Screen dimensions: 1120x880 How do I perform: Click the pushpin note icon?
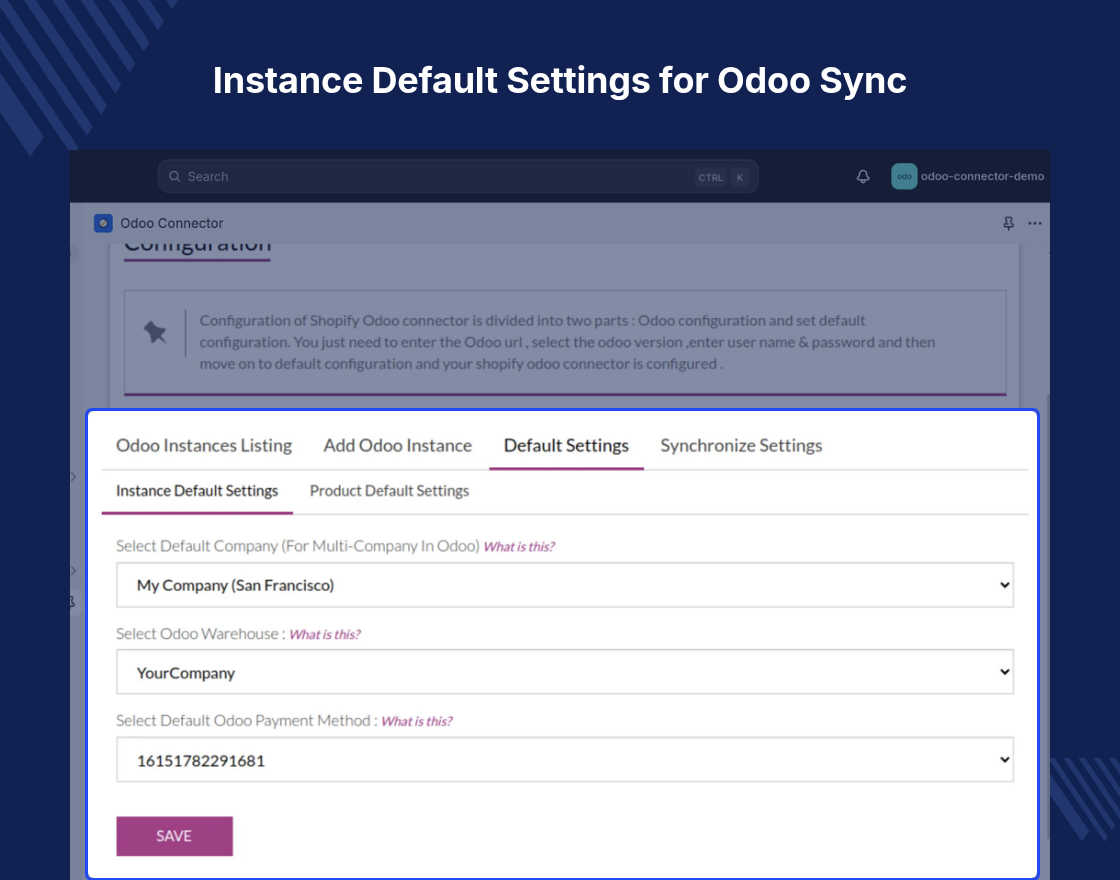pyautogui.click(x=155, y=332)
